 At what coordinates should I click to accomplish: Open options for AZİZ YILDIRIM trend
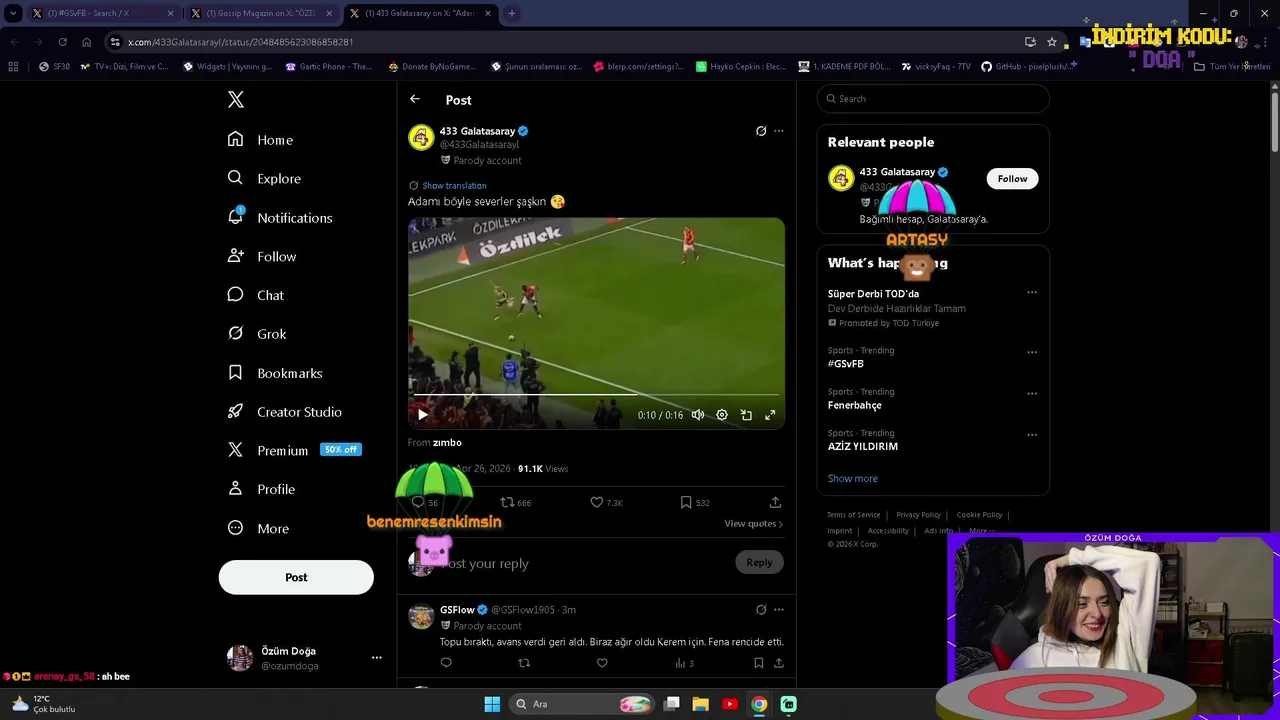pos(1032,435)
